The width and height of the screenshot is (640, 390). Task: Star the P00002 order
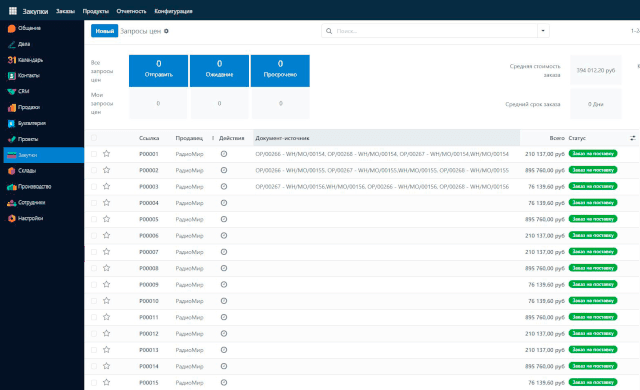[107, 170]
